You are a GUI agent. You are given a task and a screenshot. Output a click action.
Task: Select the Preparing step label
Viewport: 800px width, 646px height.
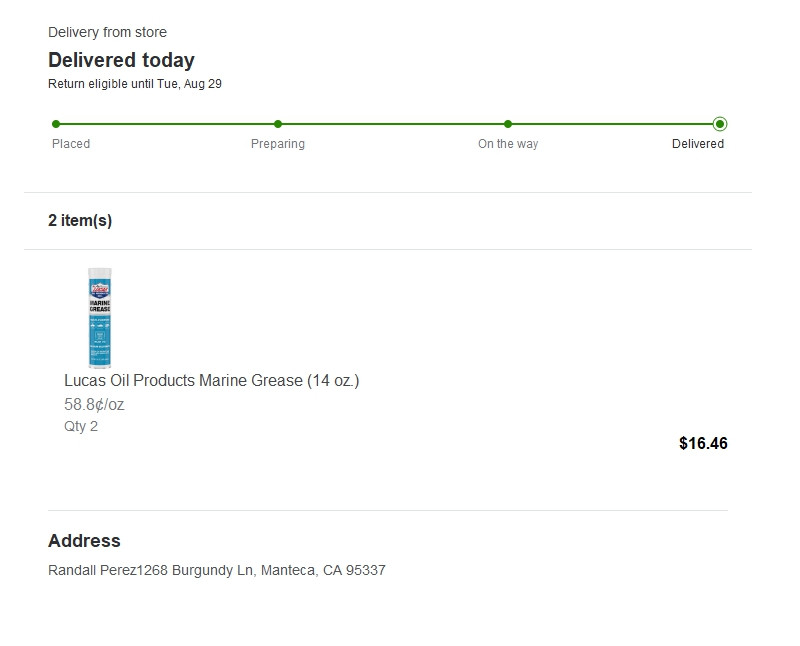(x=278, y=144)
